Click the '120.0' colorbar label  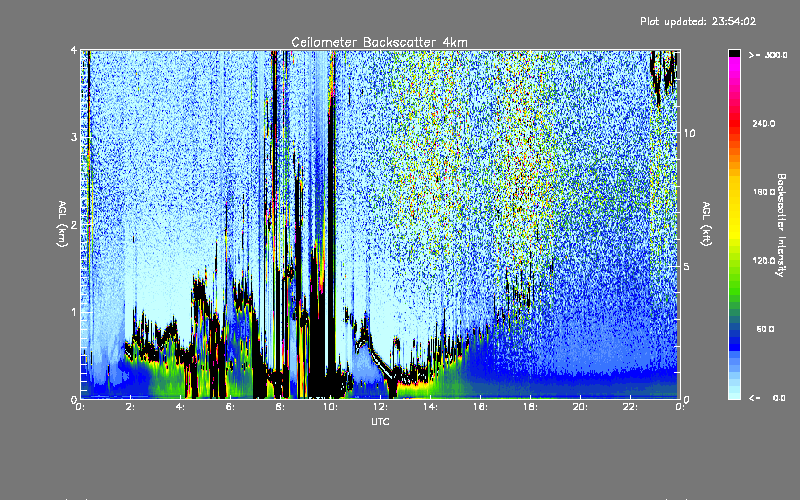(764, 261)
